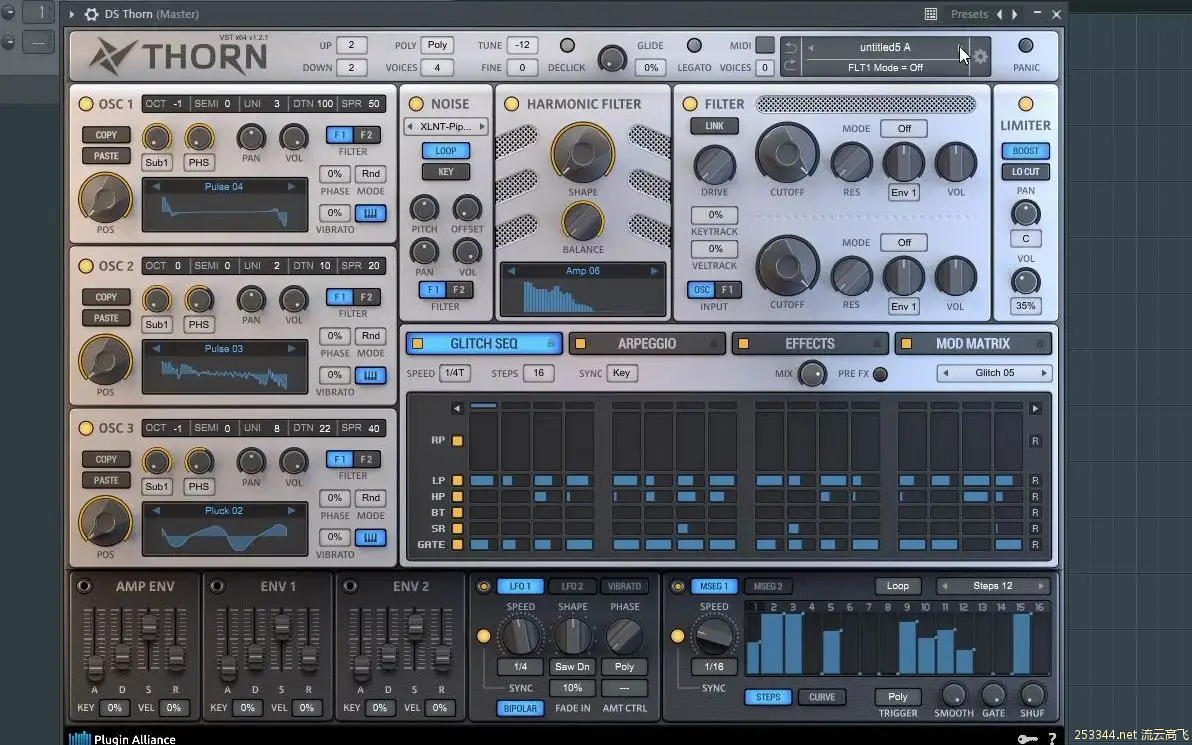Click the Noise LOOP button
The width and height of the screenshot is (1192, 745).
pyautogui.click(x=445, y=151)
